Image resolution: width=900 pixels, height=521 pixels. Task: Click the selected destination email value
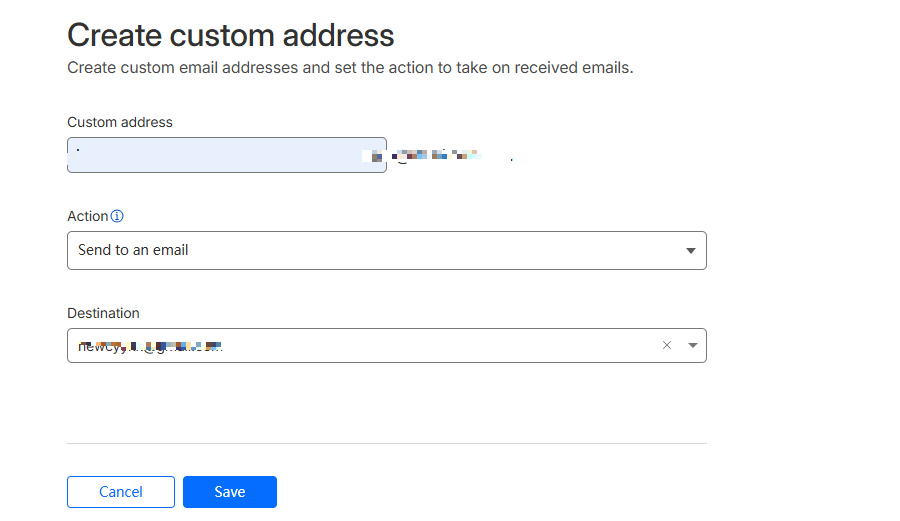tap(150, 346)
